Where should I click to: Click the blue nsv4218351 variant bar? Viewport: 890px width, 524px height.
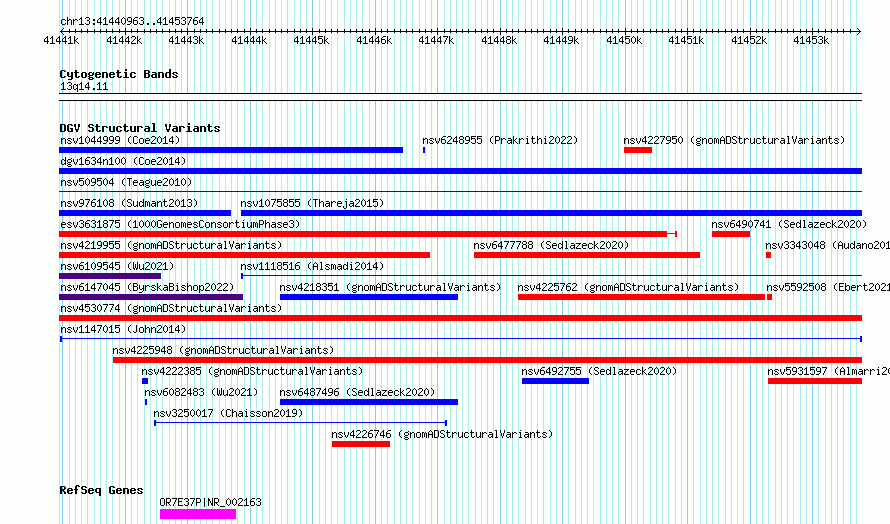[x=369, y=297]
